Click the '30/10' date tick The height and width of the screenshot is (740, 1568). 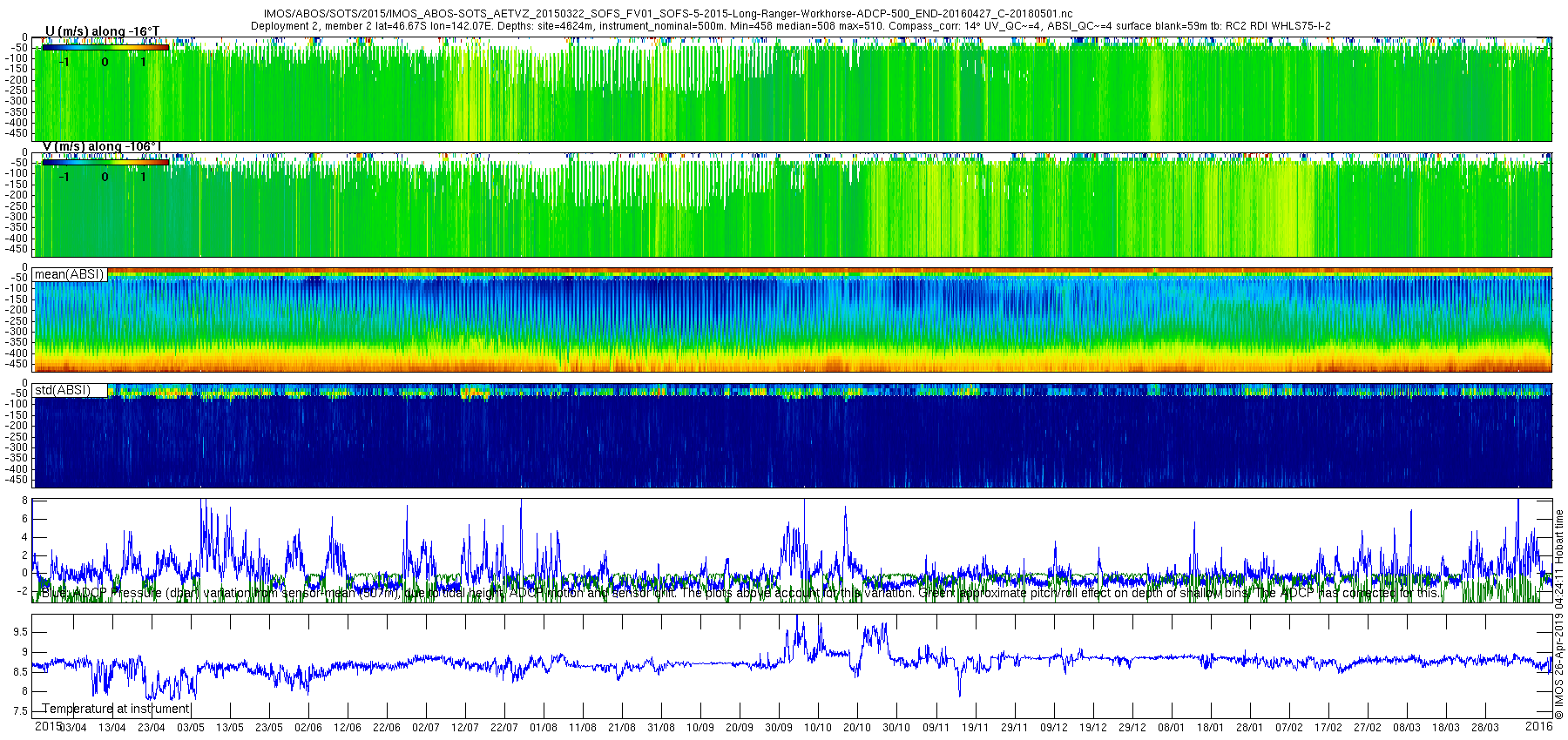(896, 728)
